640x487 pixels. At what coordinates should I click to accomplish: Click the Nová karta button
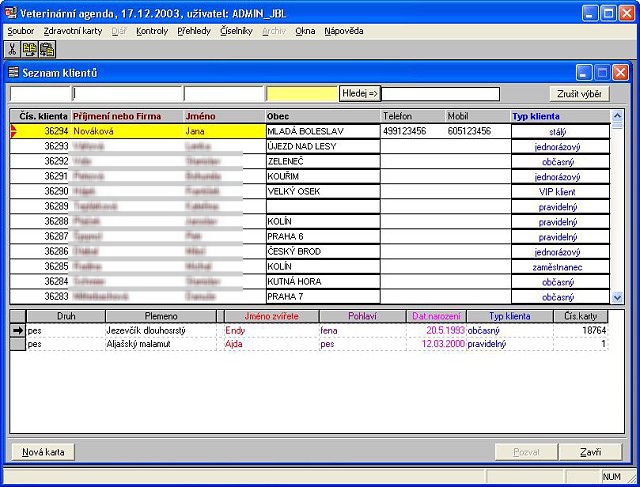[x=42, y=452]
